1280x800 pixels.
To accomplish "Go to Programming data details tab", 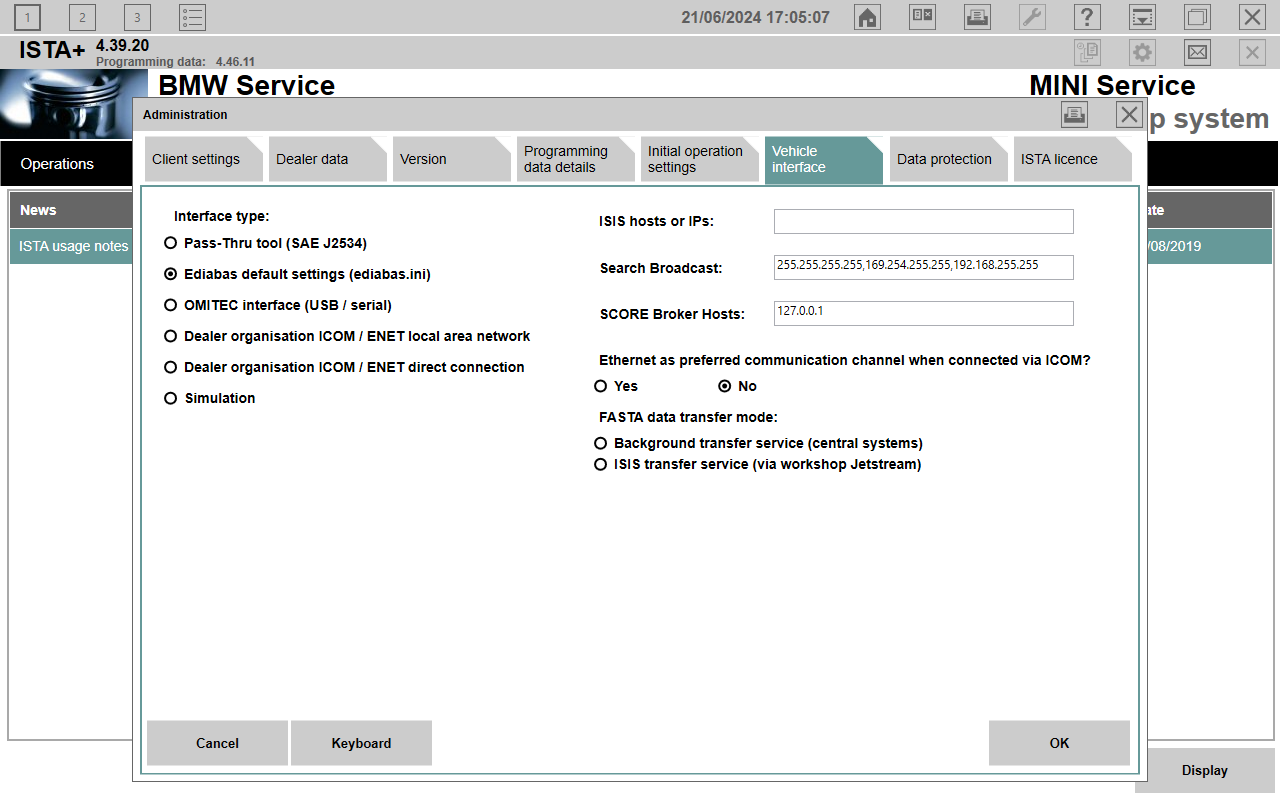I will click(x=576, y=159).
